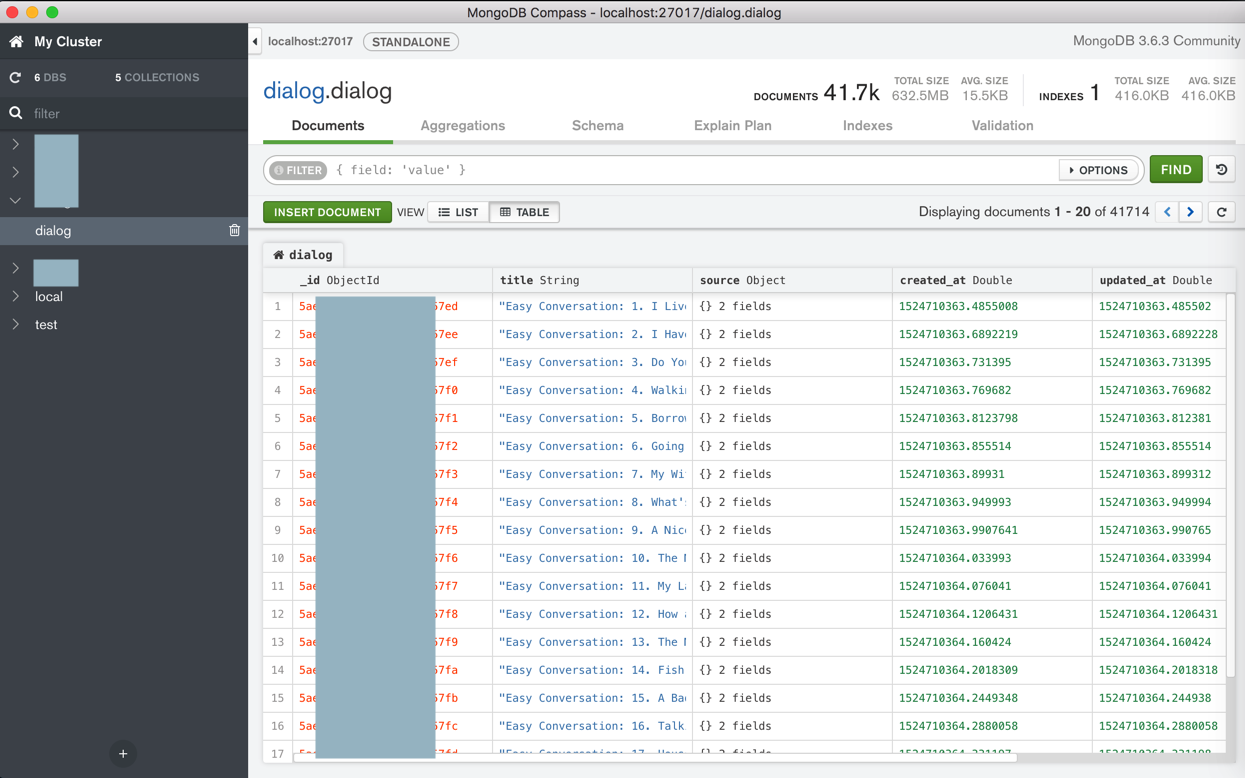Click created_at value 1524710363.4855008
This screenshot has width=1245, height=778.
(958, 306)
